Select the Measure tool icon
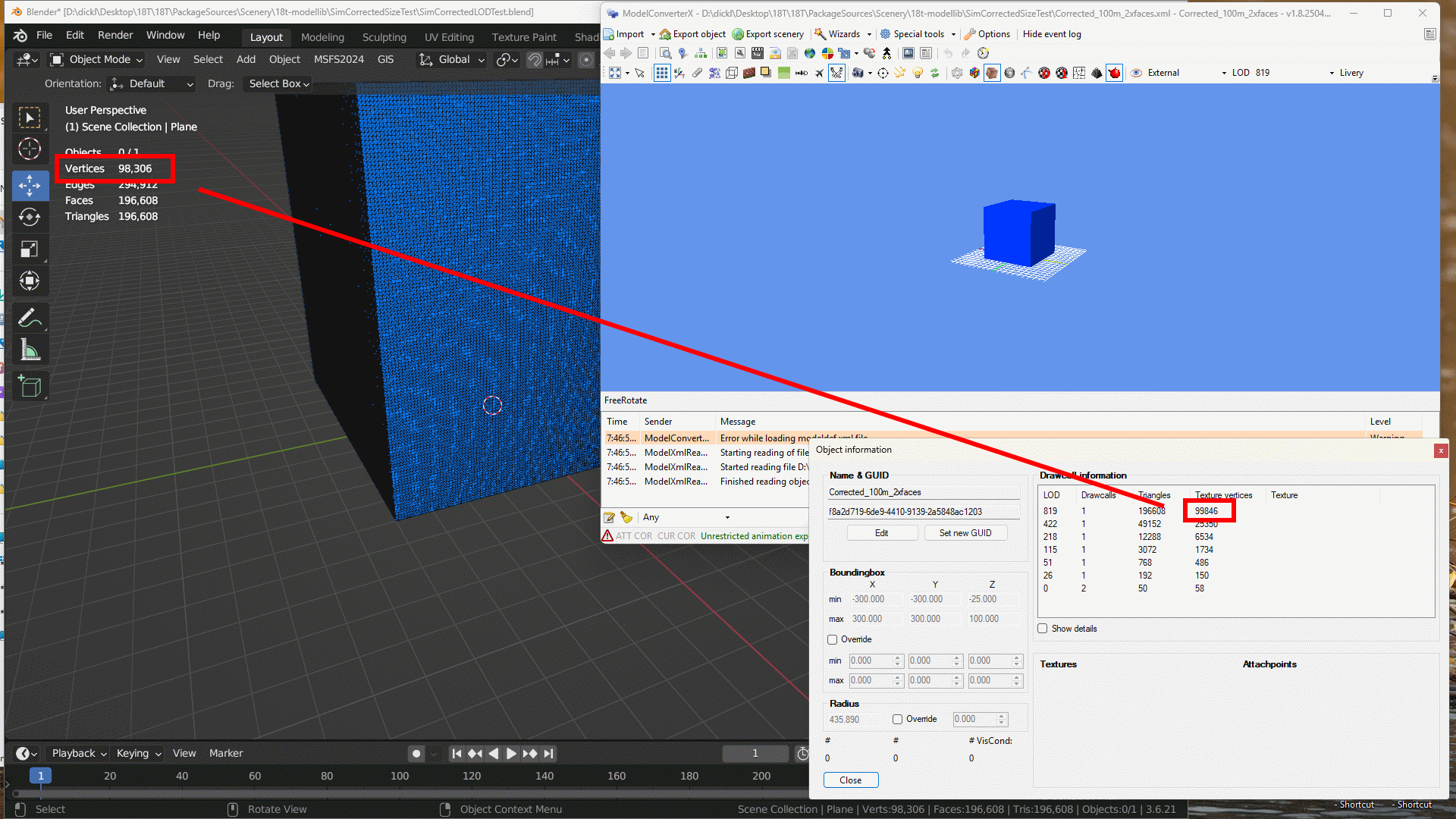This screenshot has width=1456, height=819. pos(30,350)
